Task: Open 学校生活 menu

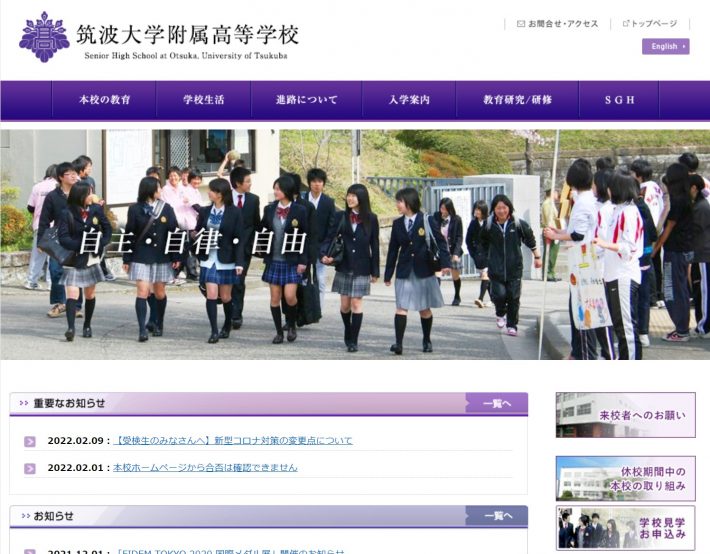Action: pos(204,100)
